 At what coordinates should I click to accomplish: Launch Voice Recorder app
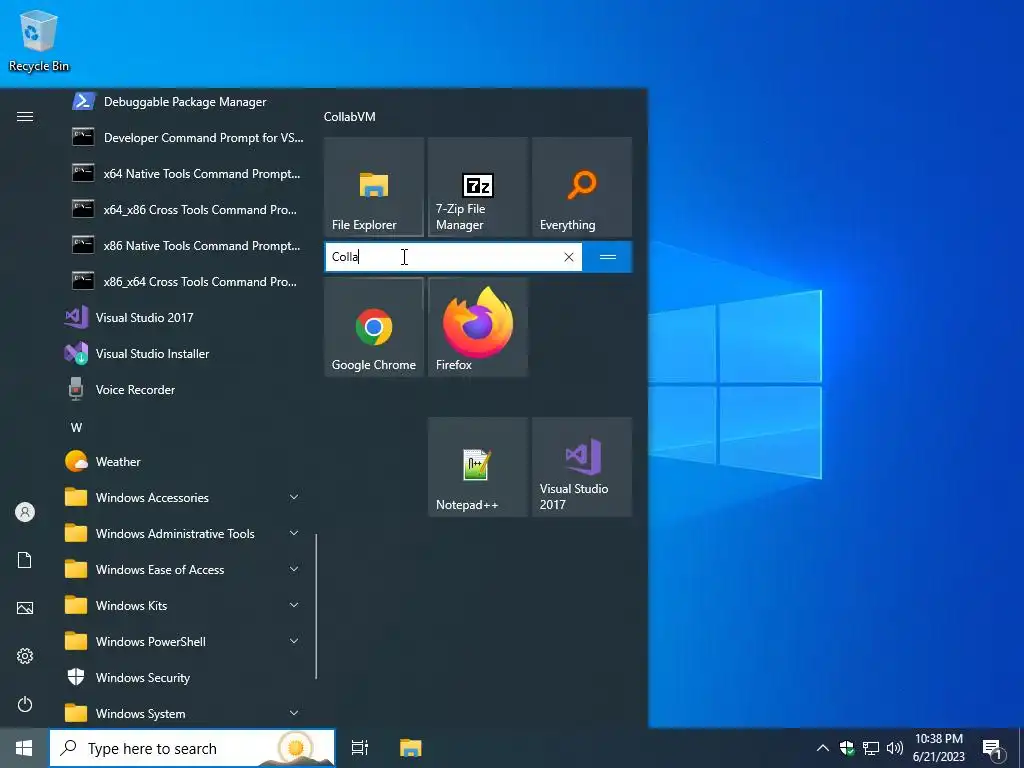click(186, 389)
